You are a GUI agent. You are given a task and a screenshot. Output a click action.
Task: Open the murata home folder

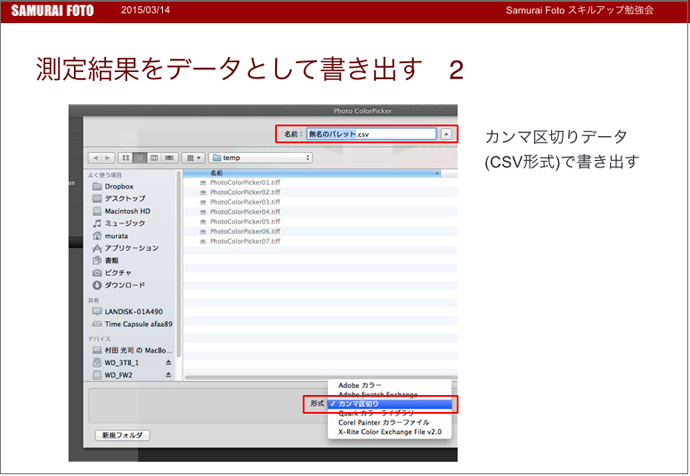[x=110, y=236]
